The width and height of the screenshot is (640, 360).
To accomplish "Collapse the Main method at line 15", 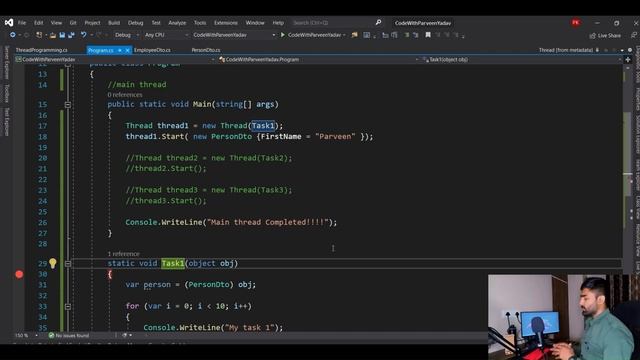I will click(68, 105).
